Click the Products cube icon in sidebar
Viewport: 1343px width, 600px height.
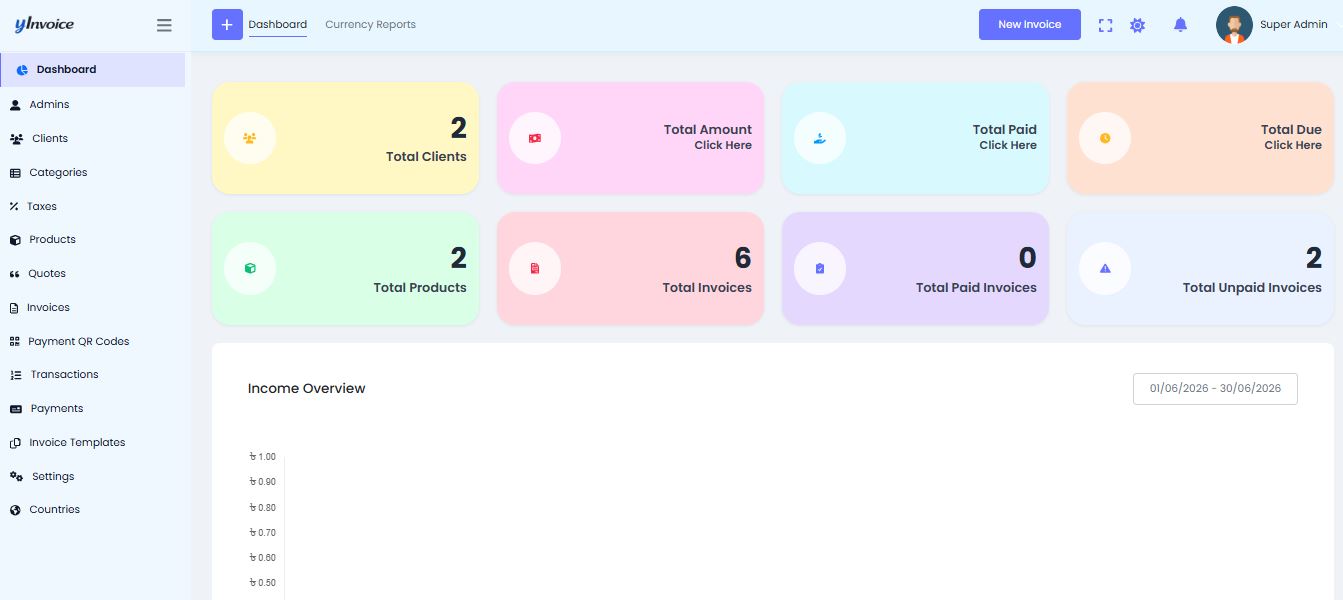(x=15, y=240)
